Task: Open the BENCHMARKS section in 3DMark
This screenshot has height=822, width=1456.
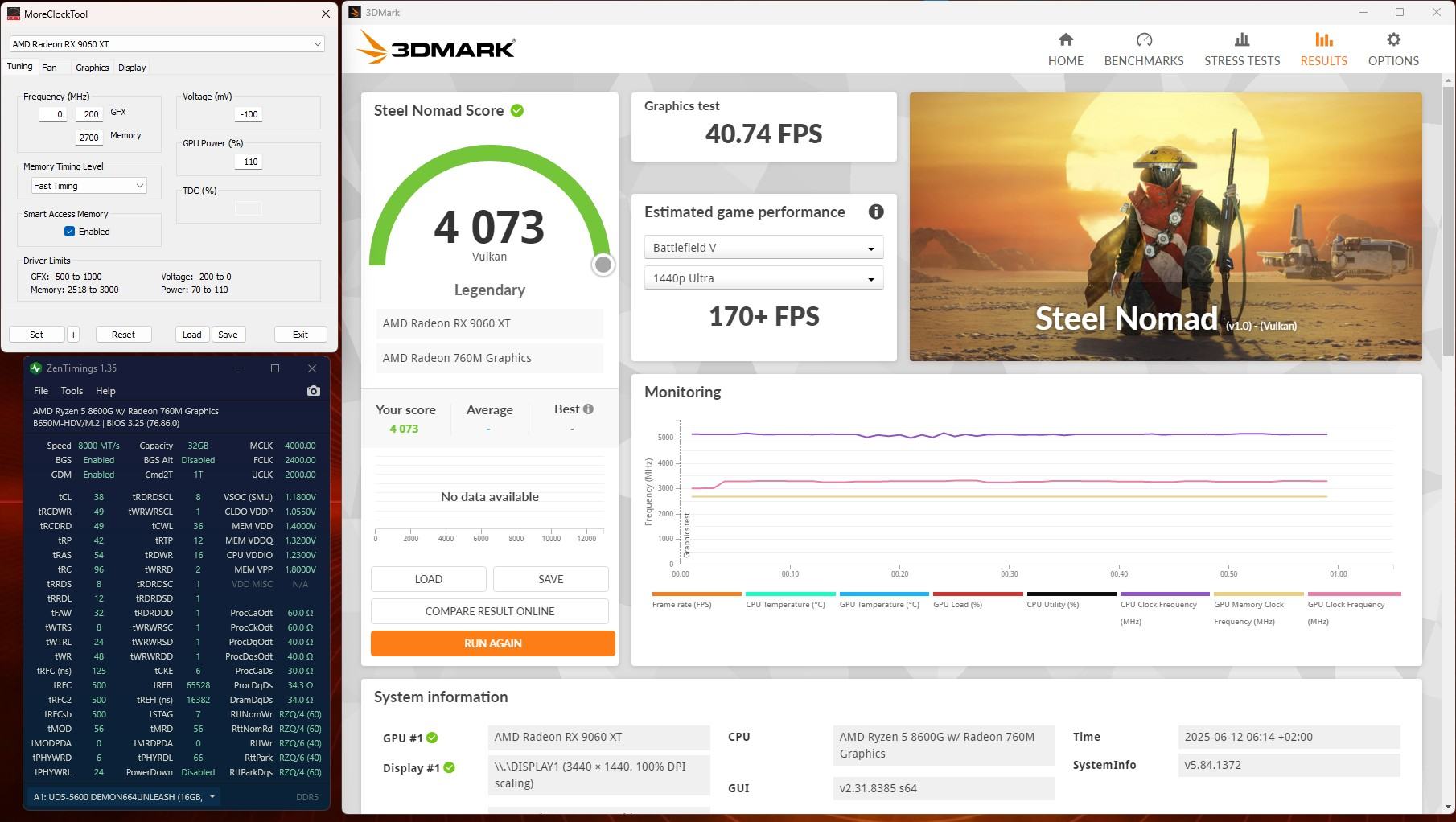Action: 1144,50
